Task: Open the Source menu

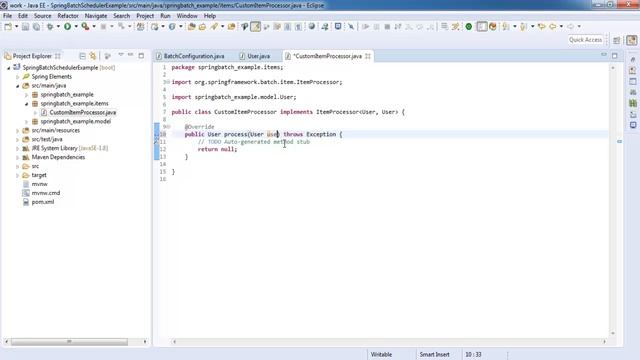Action: pyautogui.click(x=42, y=16)
